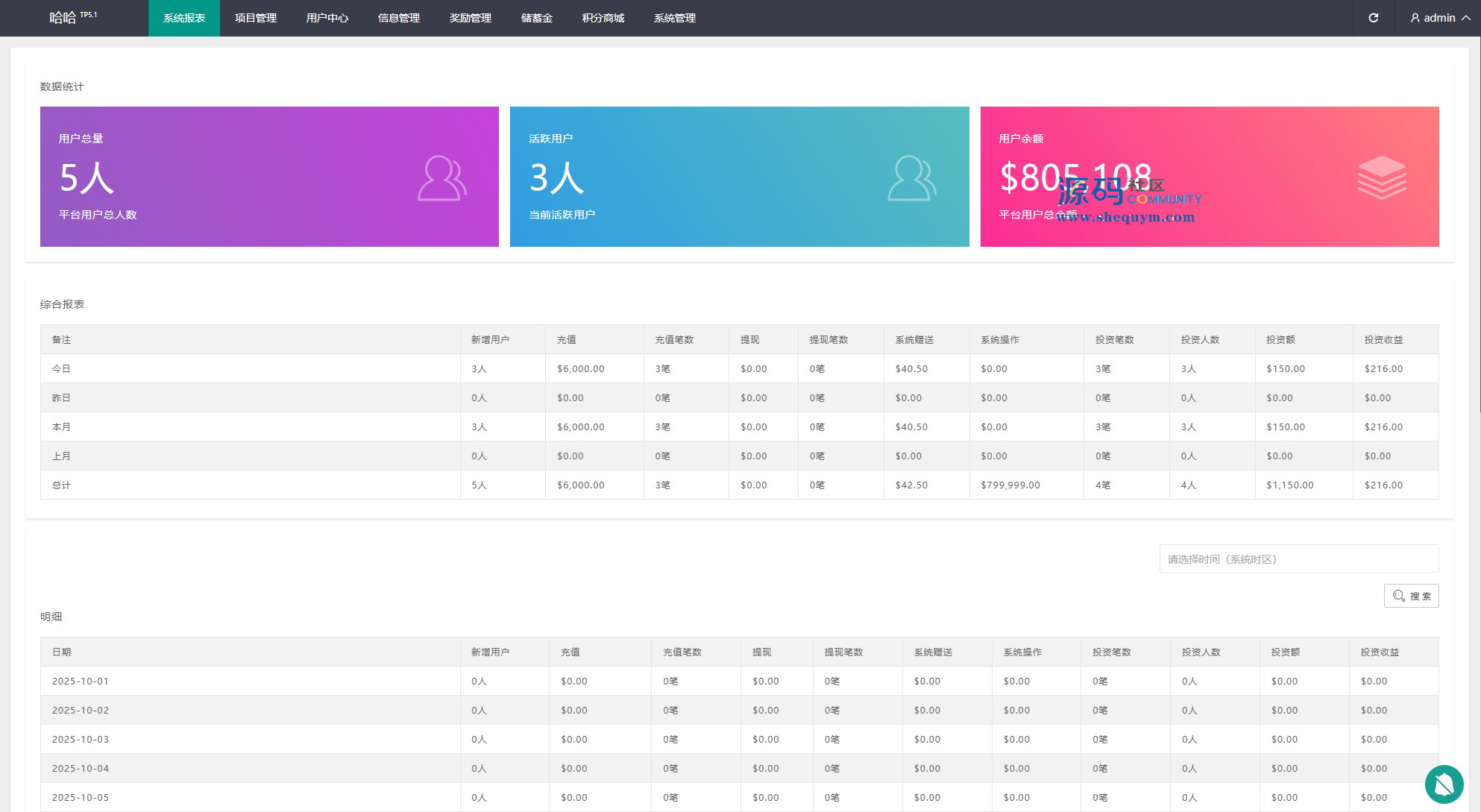Click the 哈哈 logo in header
The height and width of the screenshot is (812, 1481).
tap(63, 18)
